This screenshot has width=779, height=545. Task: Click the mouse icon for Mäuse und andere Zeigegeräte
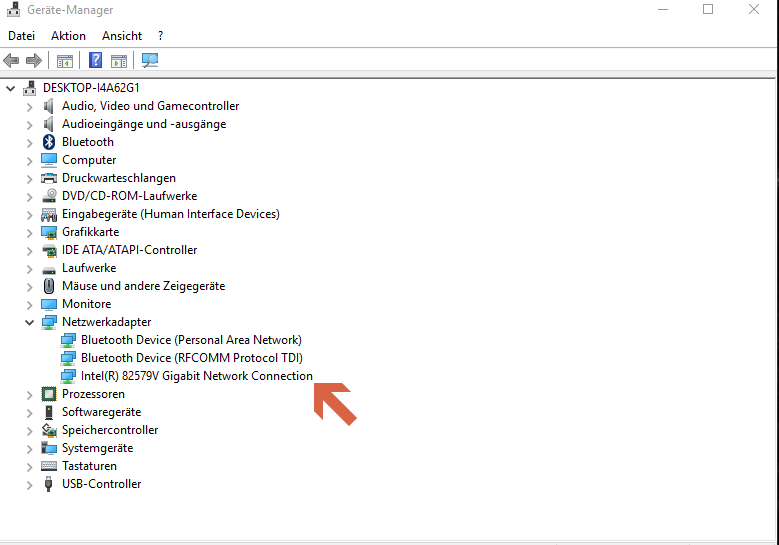click(49, 286)
